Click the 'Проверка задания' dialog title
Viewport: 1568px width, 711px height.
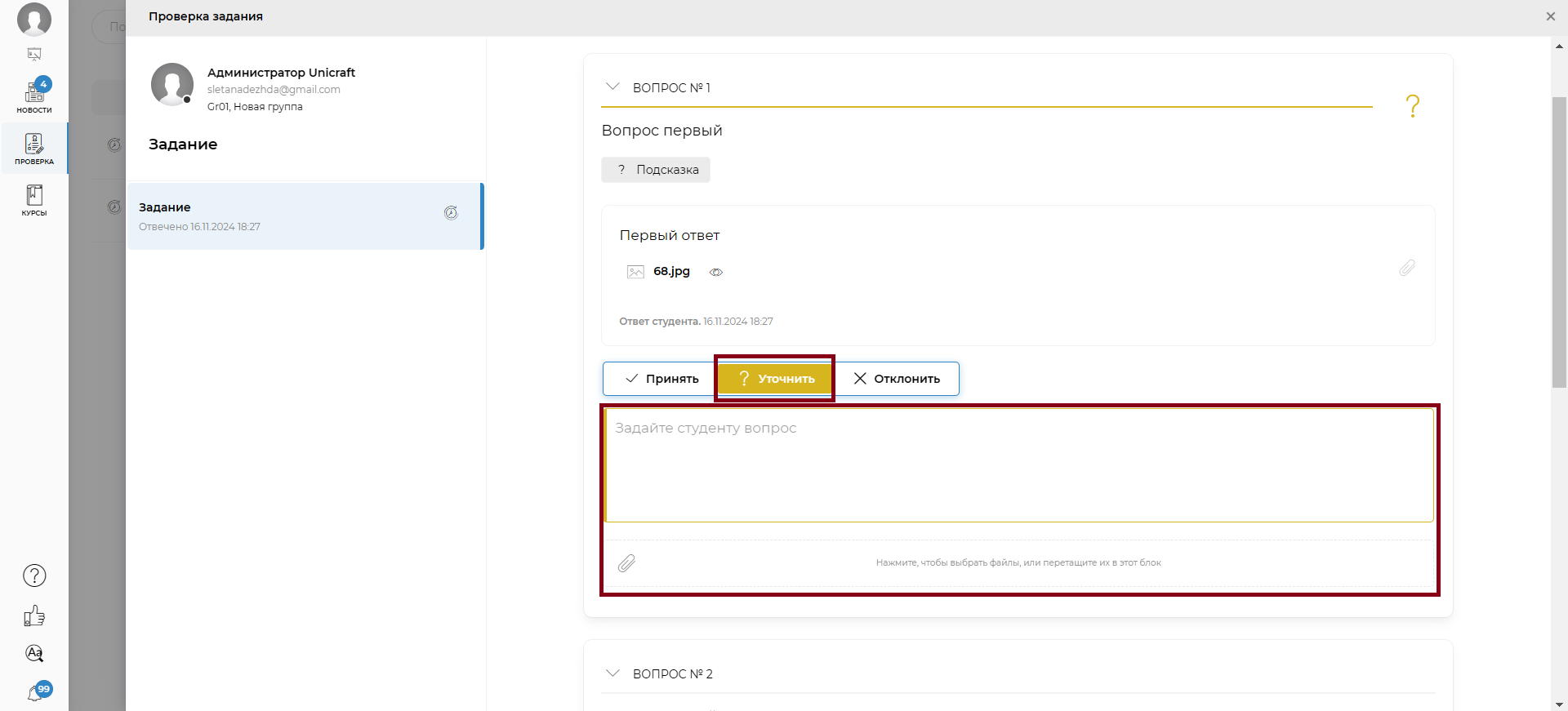206,16
